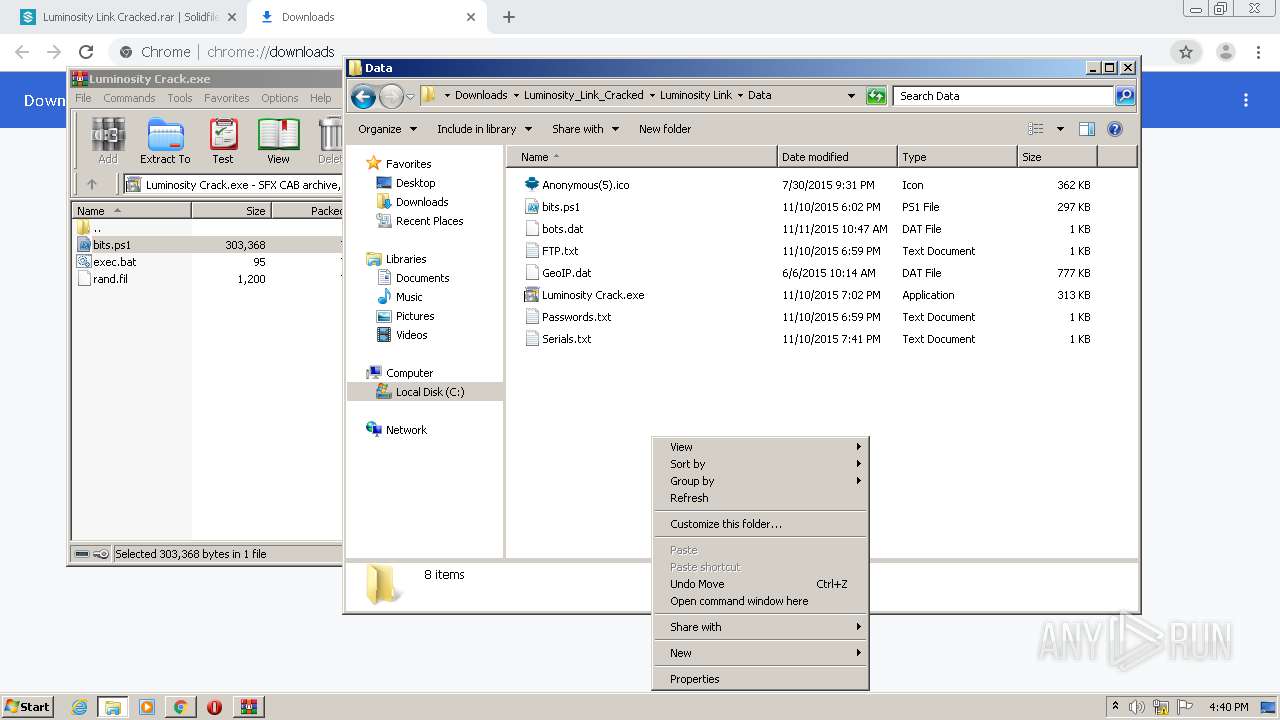Viewport: 1280px width, 720px height.
Task: Open a new Chrome tab
Action: 509,17
